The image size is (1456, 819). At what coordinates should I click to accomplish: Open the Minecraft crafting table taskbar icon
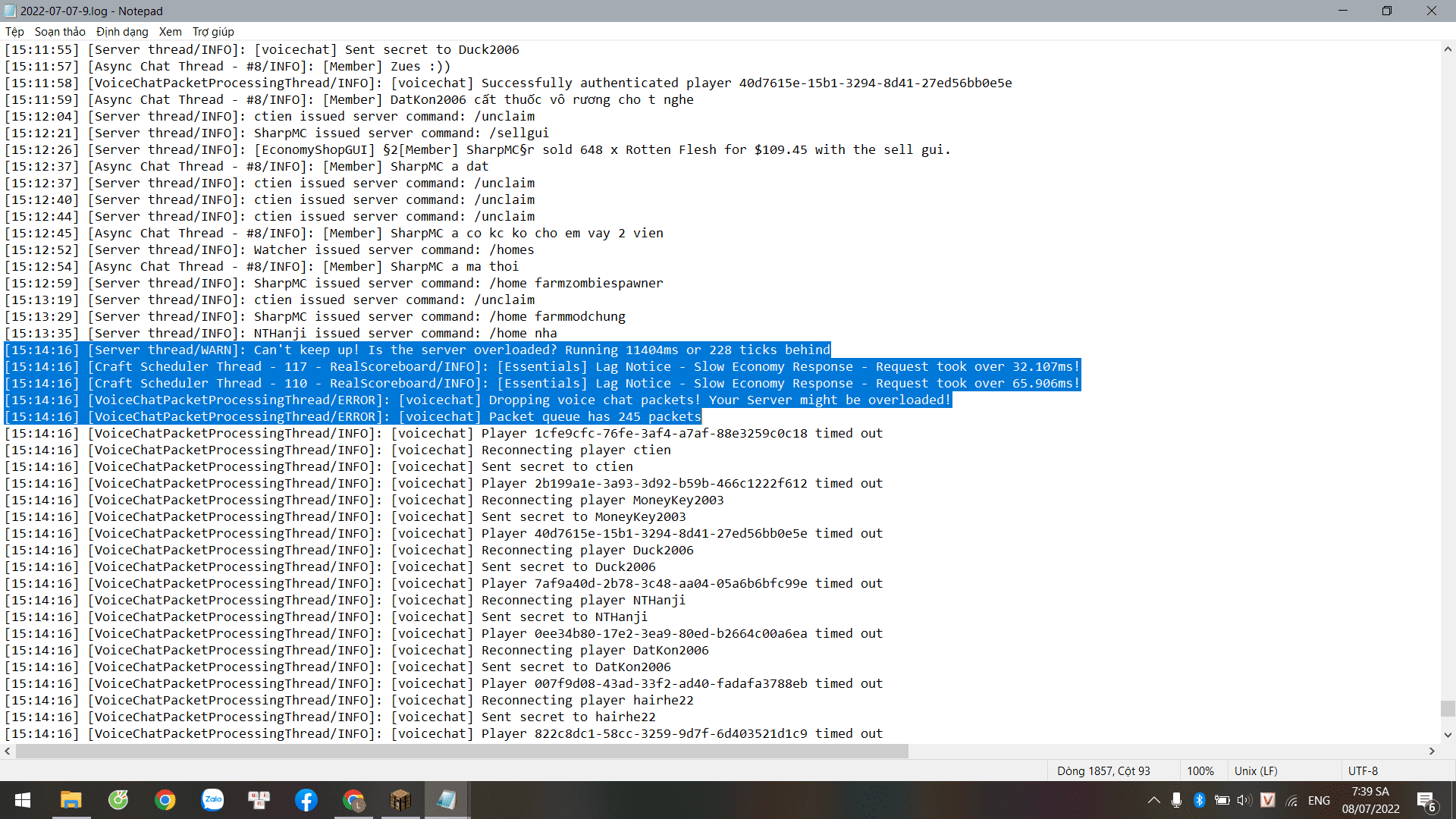point(400,800)
